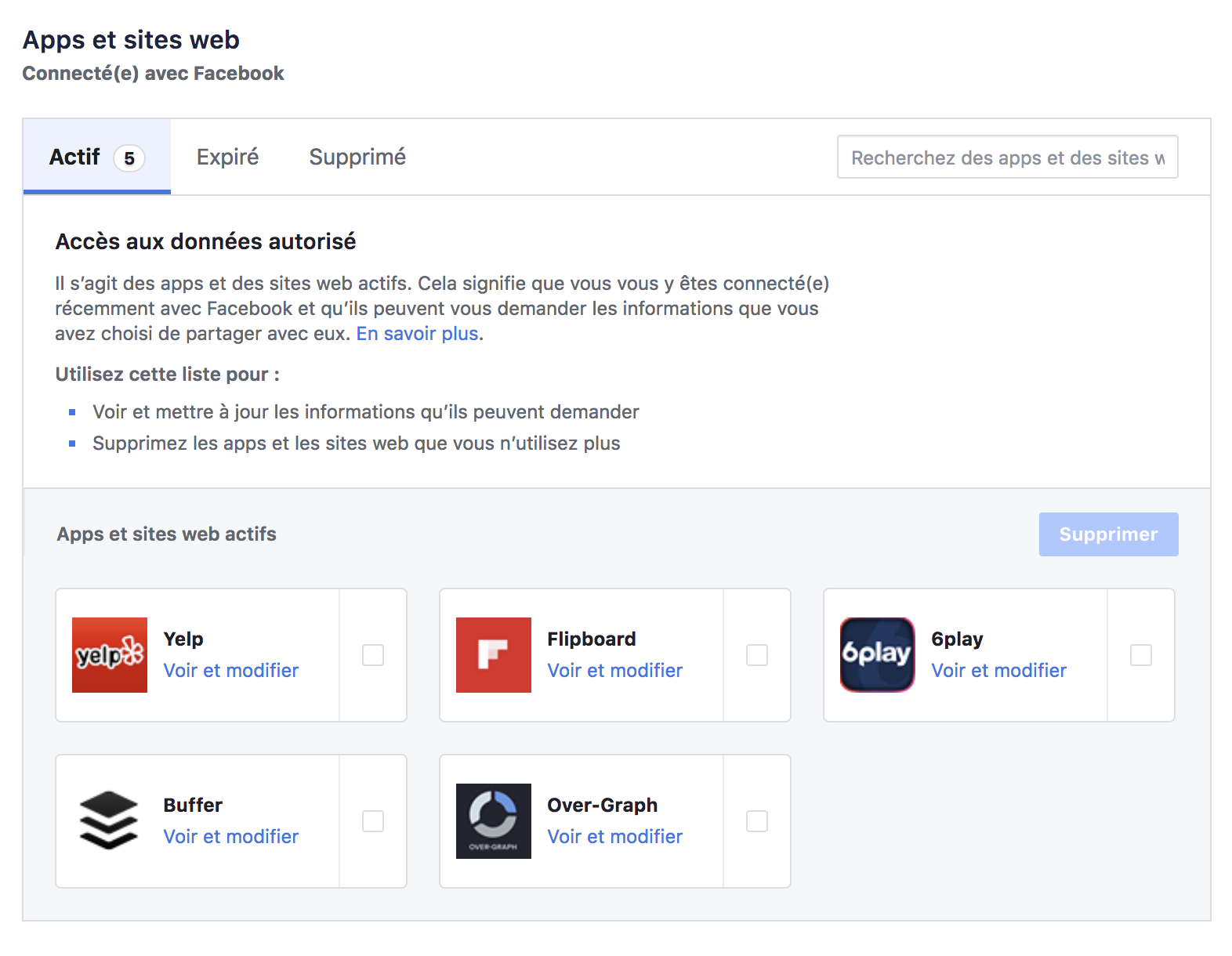Open the Supprimé tab
Image resolution: width=1232 pixels, height=956 pixels.
click(x=357, y=158)
